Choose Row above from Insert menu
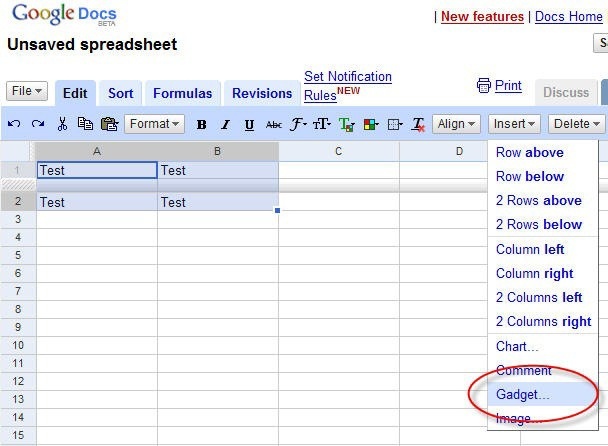The height and width of the screenshot is (446, 608). coord(542,152)
